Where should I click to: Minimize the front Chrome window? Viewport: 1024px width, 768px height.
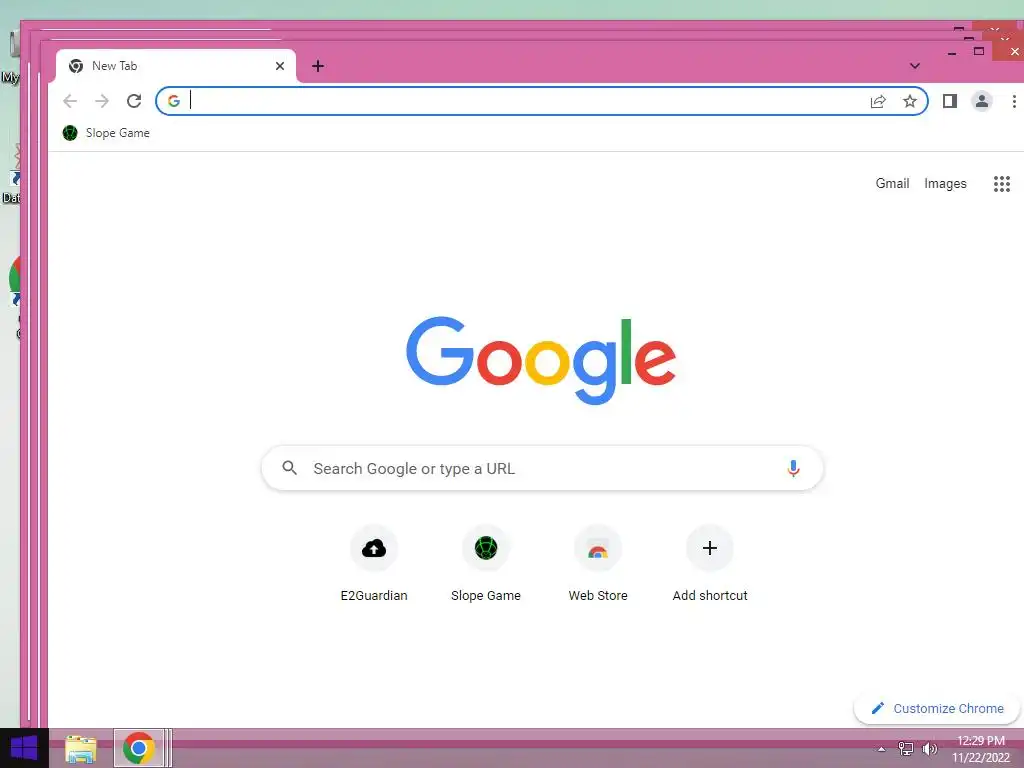pyautogui.click(x=952, y=52)
